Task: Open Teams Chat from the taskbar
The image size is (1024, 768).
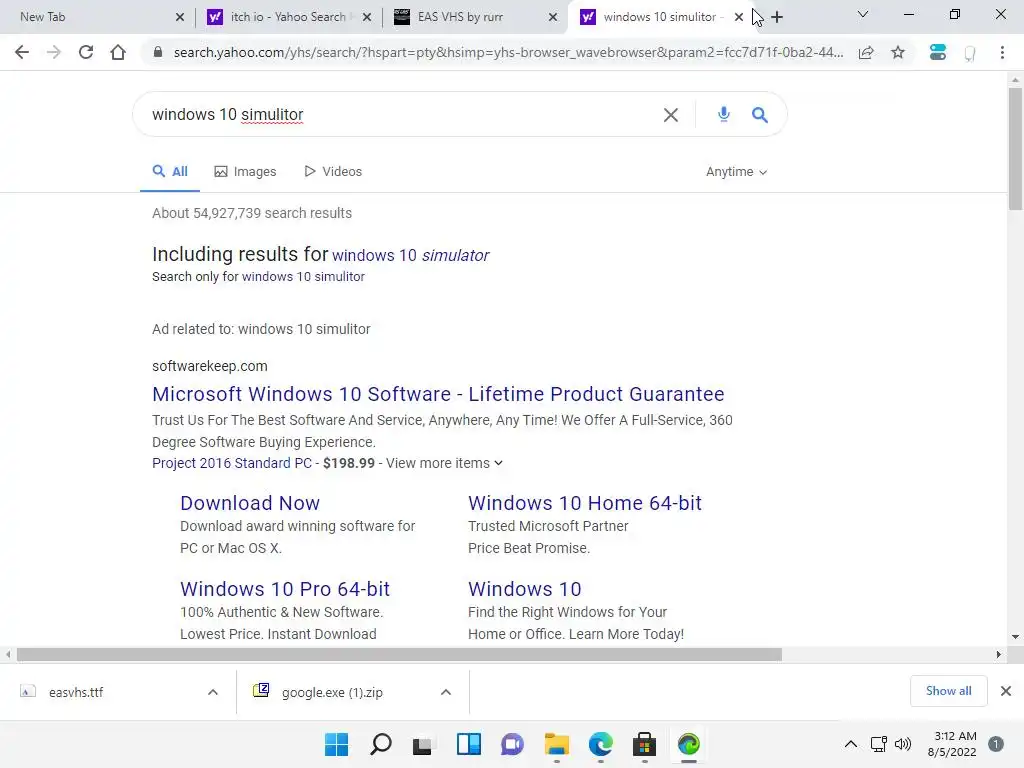Action: point(513,744)
